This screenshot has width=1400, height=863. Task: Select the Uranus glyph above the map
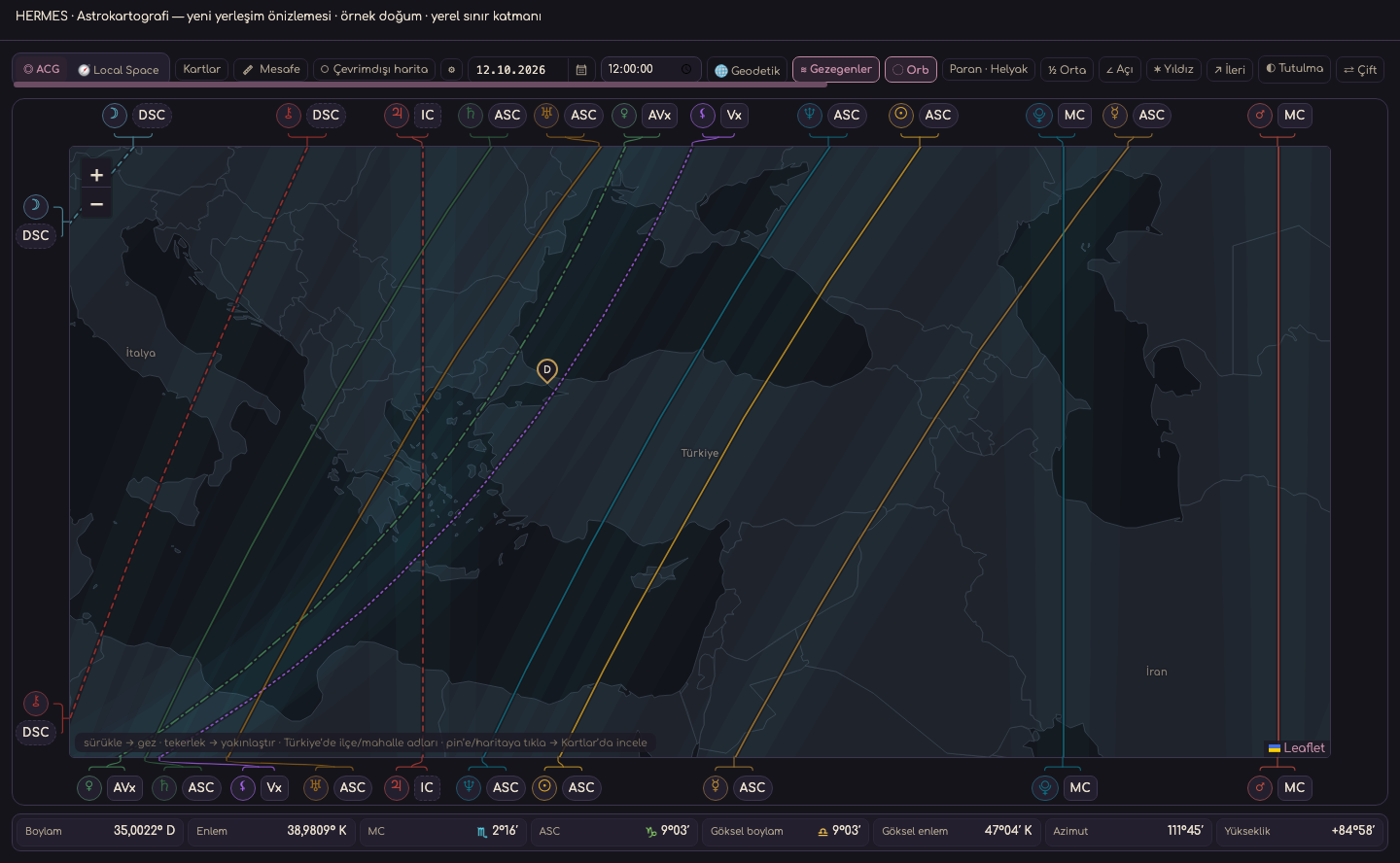click(x=546, y=115)
